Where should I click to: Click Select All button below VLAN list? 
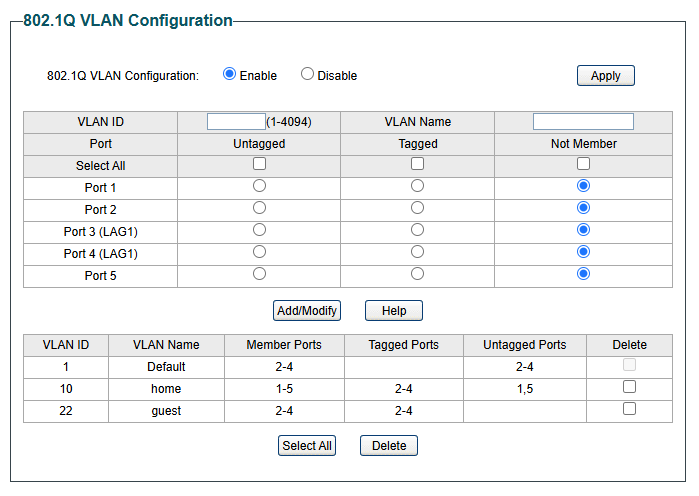[x=307, y=446]
